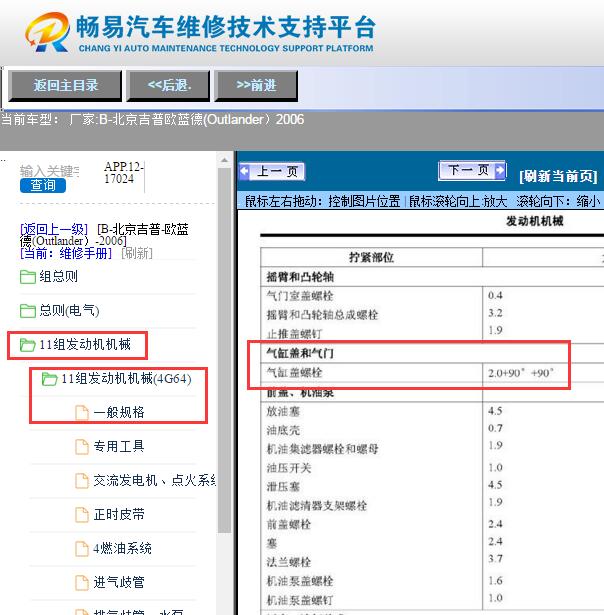Go back with <<后退 button
Screen dimensions: 604x615
pyautogui.click(x=169, y=86)
